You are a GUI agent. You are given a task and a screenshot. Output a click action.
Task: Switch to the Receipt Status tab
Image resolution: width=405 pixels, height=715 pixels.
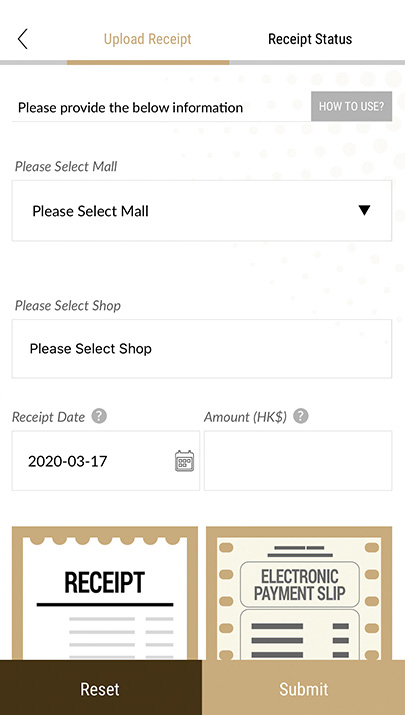[x=310, y=39]
